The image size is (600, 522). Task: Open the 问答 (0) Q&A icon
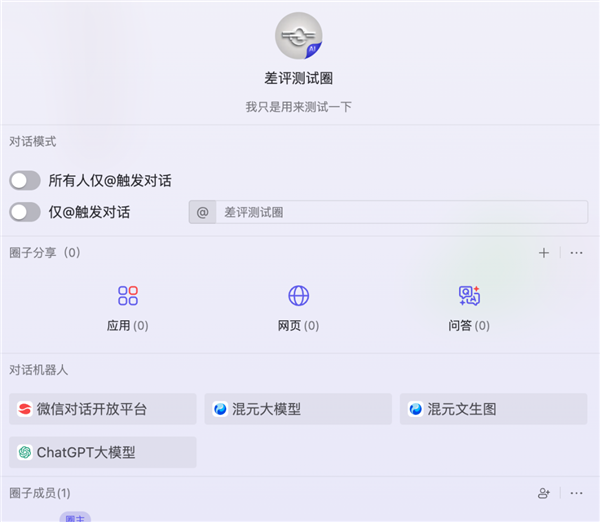coord(469,296)
